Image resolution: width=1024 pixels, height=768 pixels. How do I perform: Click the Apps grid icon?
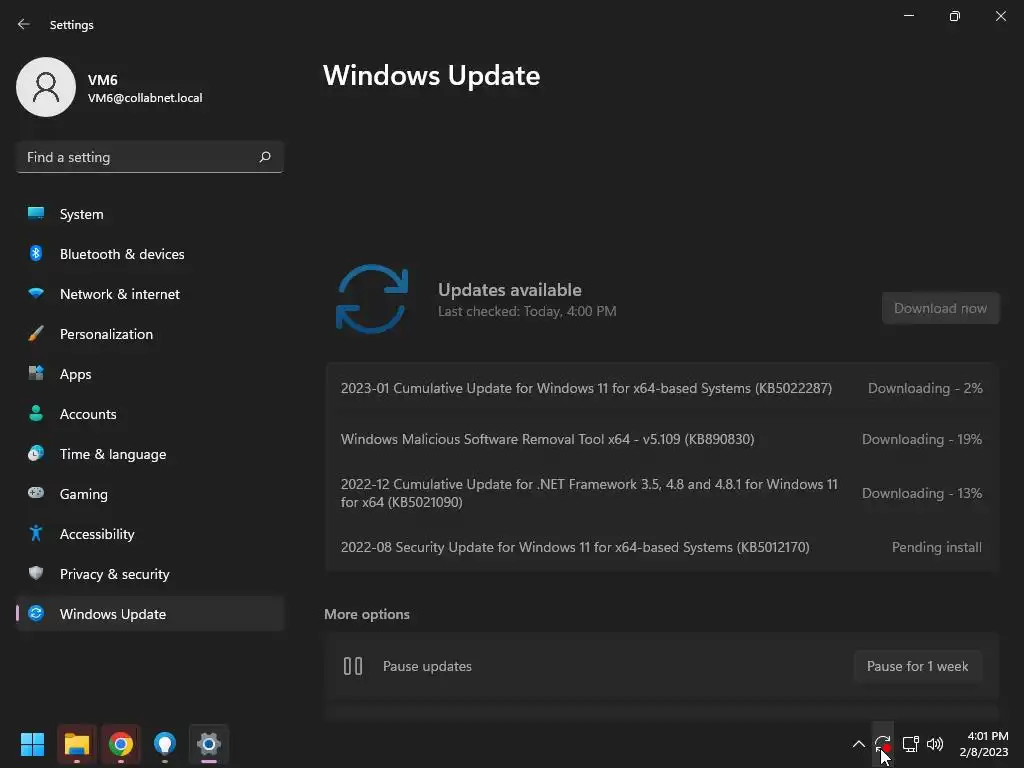point(36,374)
